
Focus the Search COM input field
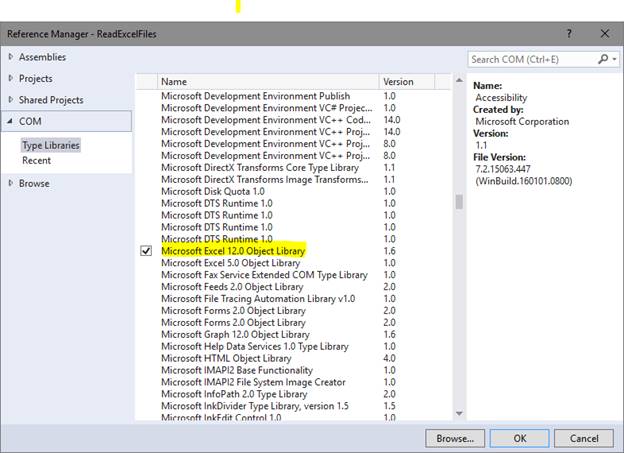532,59
